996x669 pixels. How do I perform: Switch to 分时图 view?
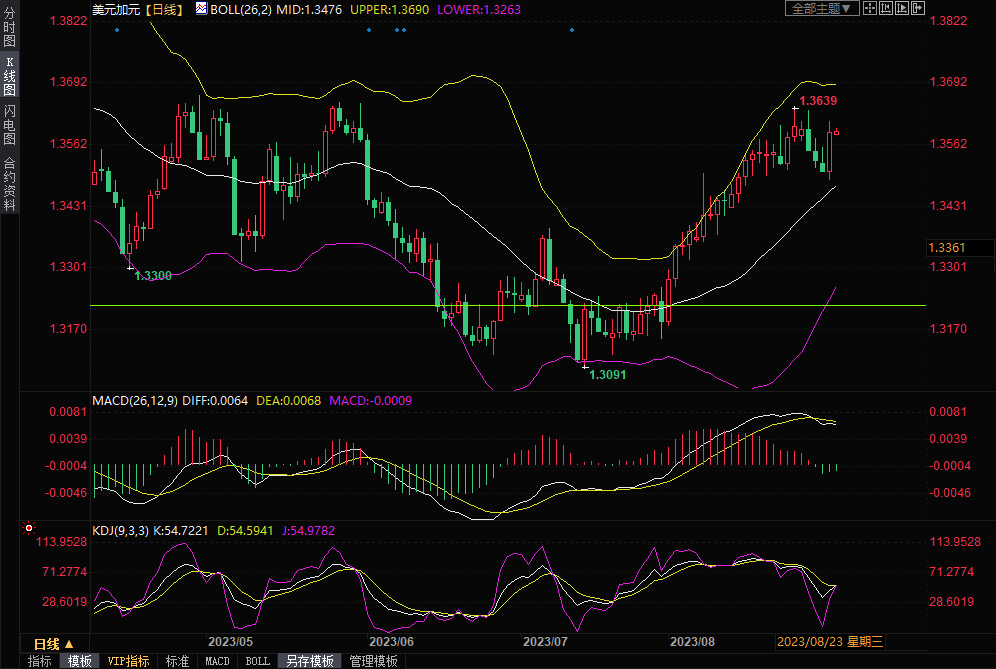(9, 28)
